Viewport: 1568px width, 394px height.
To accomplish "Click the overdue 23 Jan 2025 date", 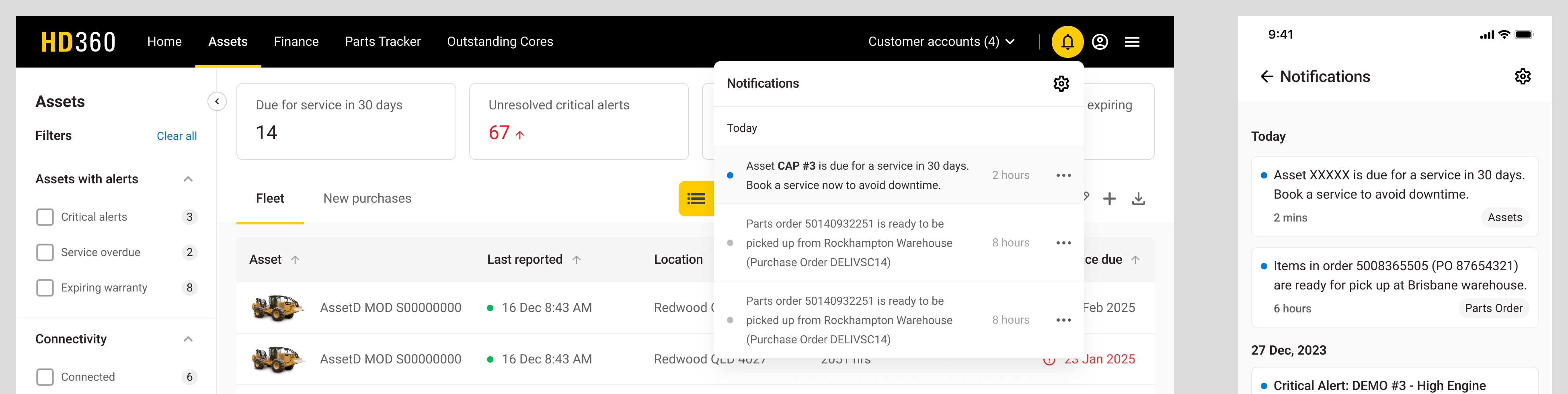I will click(x=1099, y=359).
